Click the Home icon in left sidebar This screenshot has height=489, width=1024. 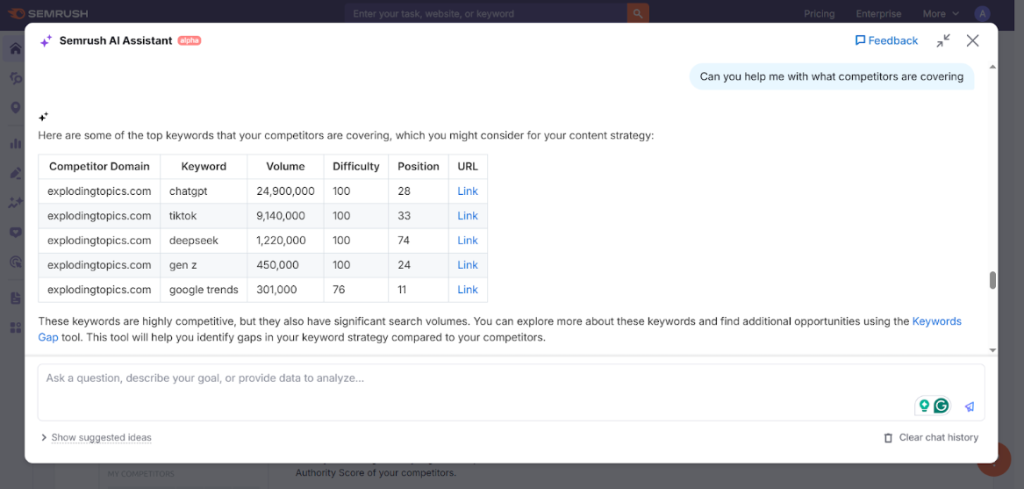15,49
